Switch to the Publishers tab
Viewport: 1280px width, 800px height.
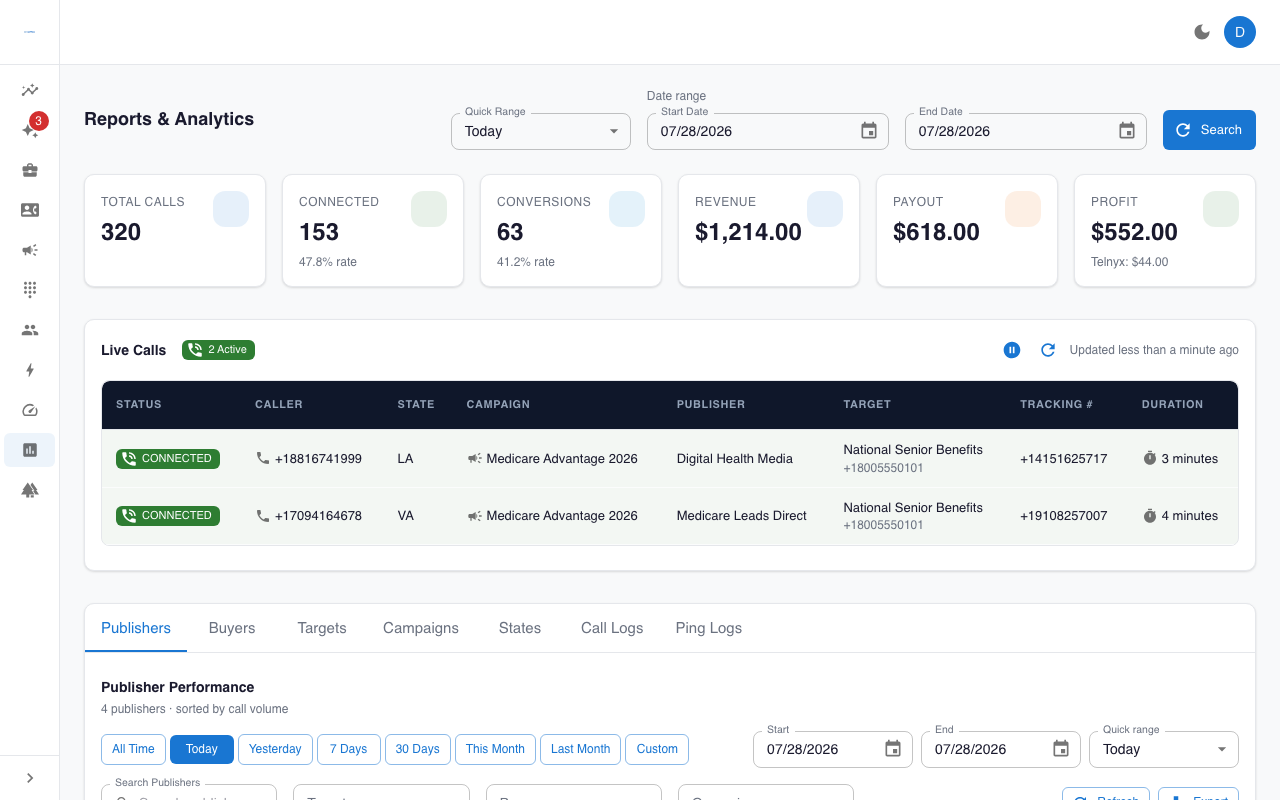point(136,628)
